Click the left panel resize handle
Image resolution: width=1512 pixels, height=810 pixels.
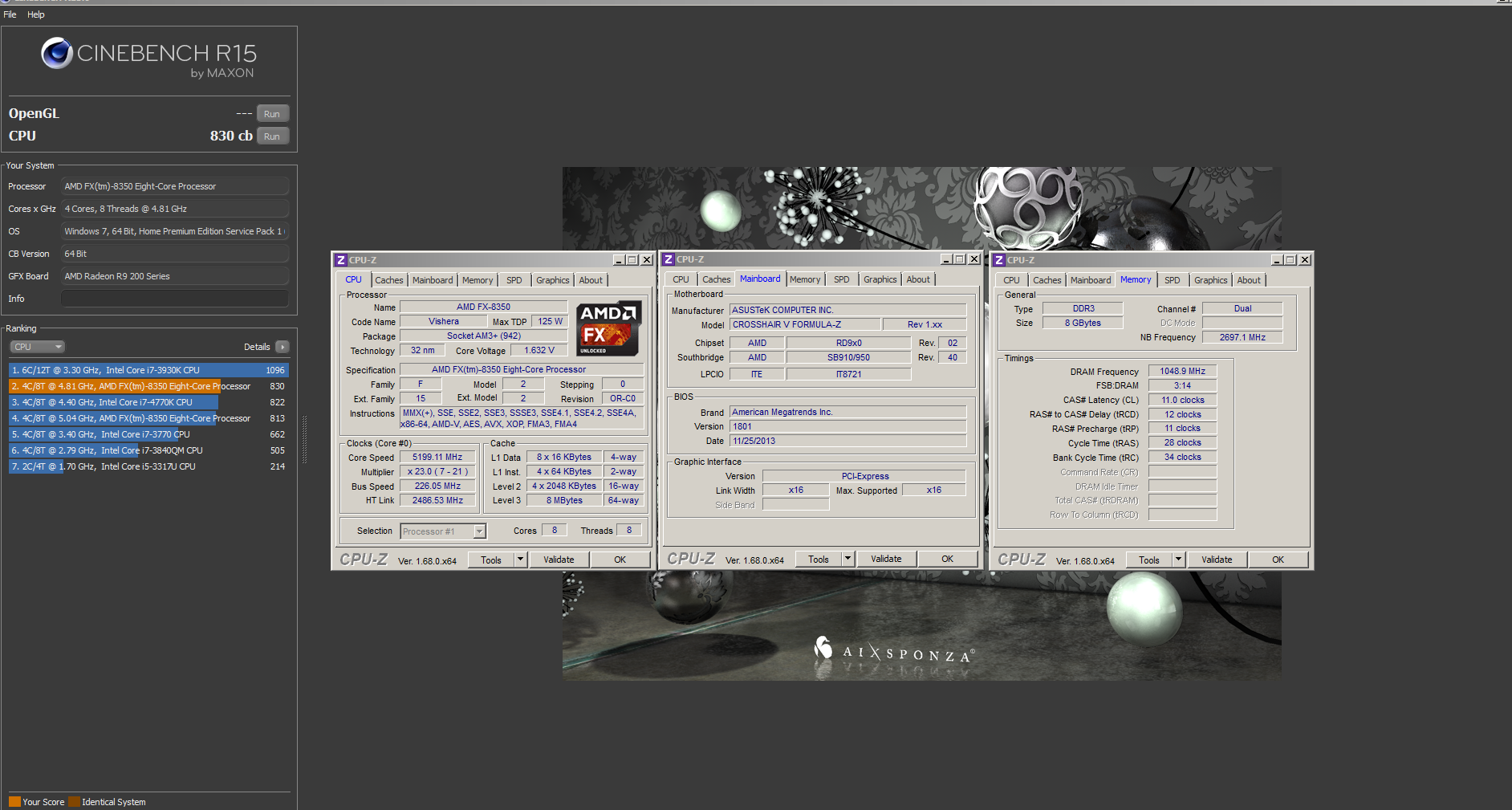(x=304, y=440)
